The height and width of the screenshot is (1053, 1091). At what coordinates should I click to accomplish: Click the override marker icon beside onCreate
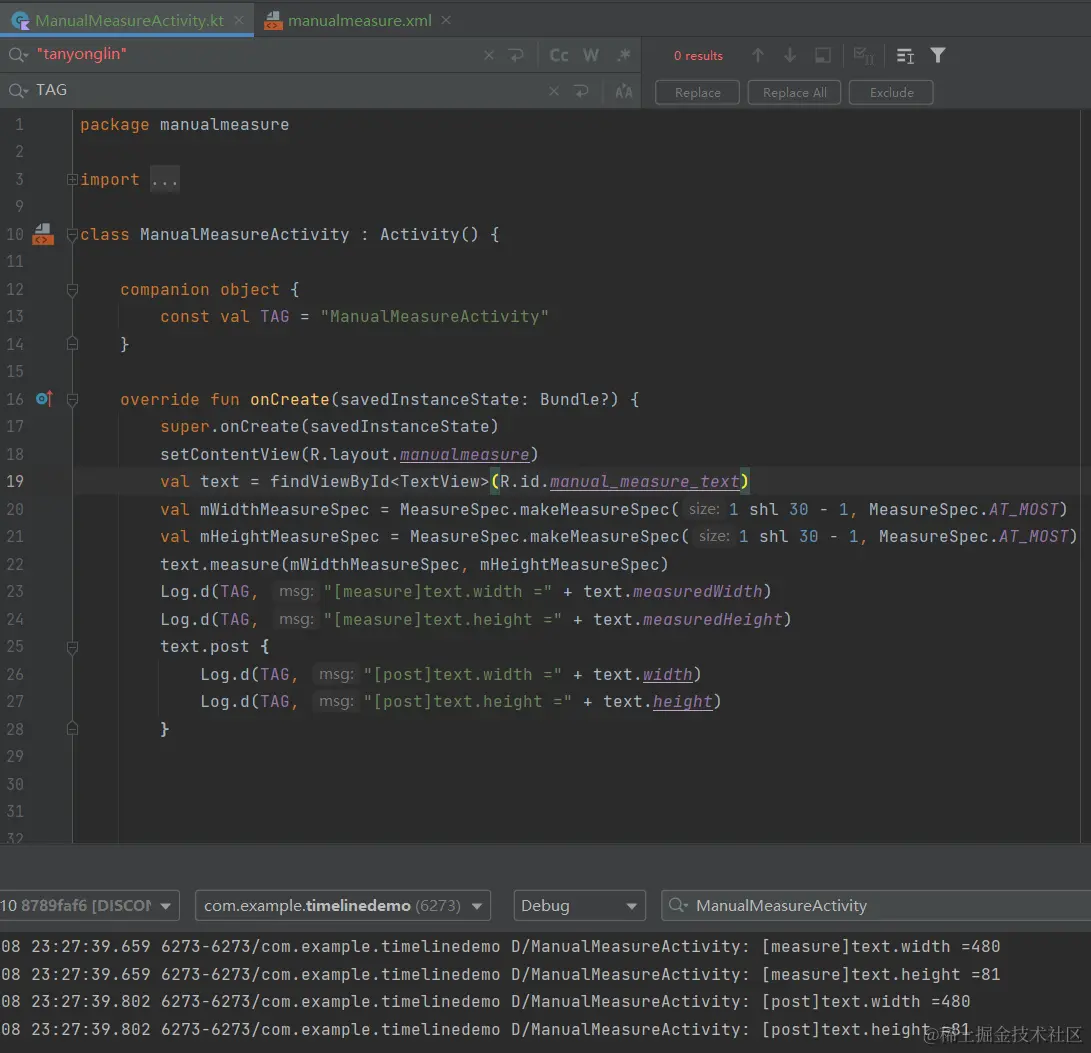pyautogui.click(x=43, y=399)
